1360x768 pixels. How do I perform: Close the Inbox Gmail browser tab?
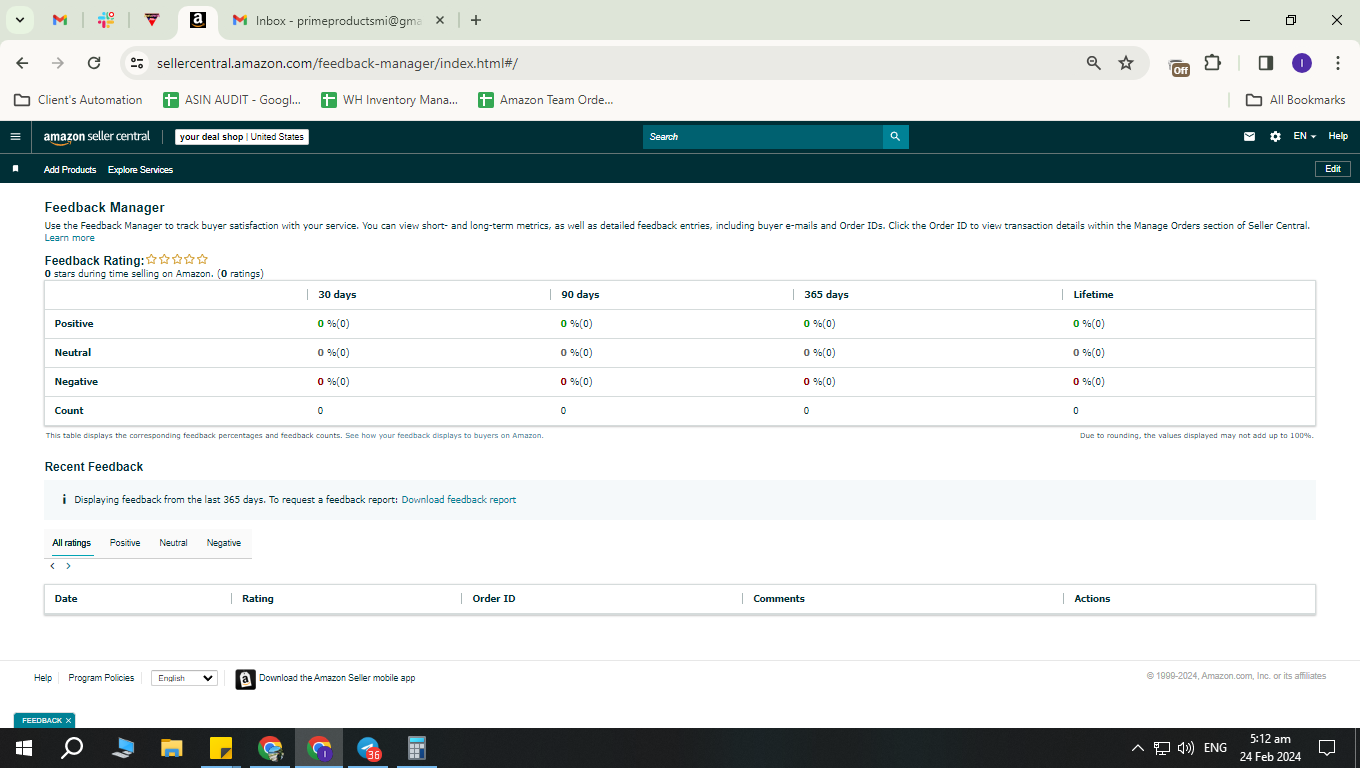coord(440,20)
